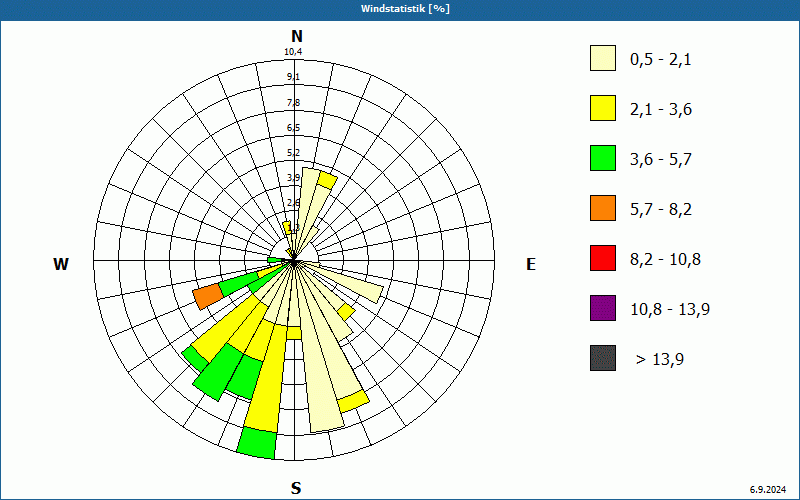Click the dark gray > 13,9 legend swatch
800x500 pixels.
click(x=603, y=358)
